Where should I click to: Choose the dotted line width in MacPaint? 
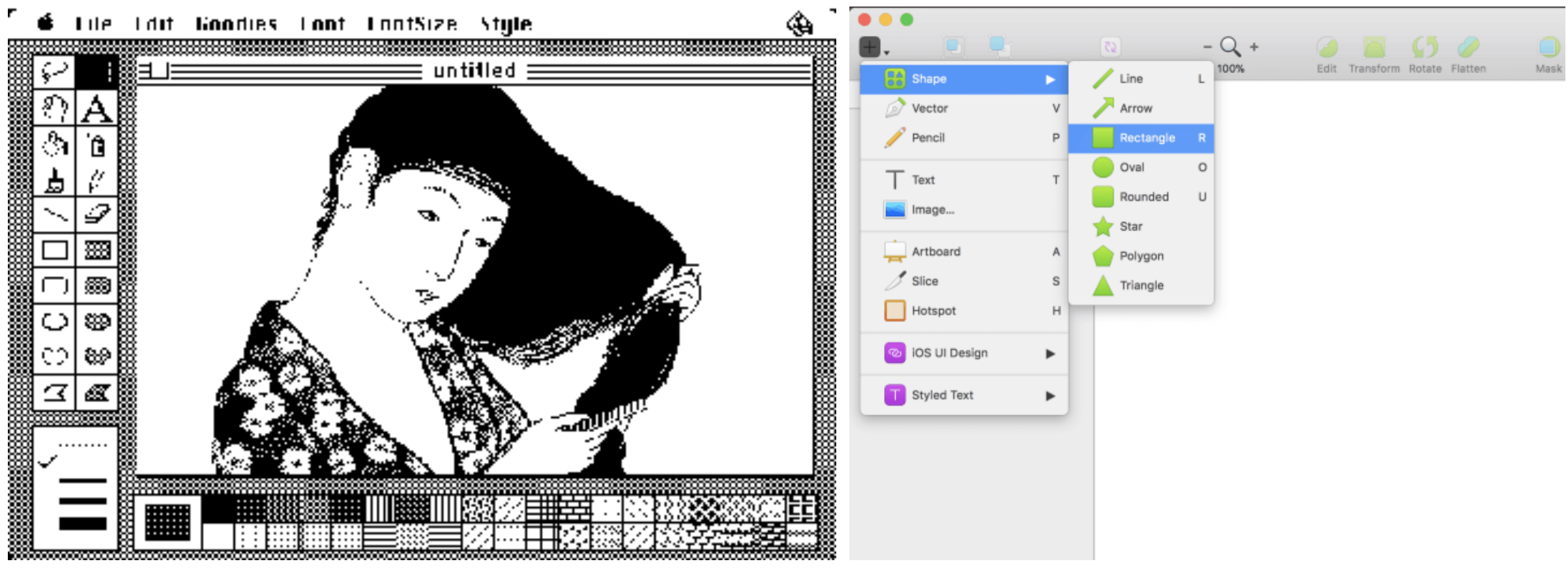point(83,446)
